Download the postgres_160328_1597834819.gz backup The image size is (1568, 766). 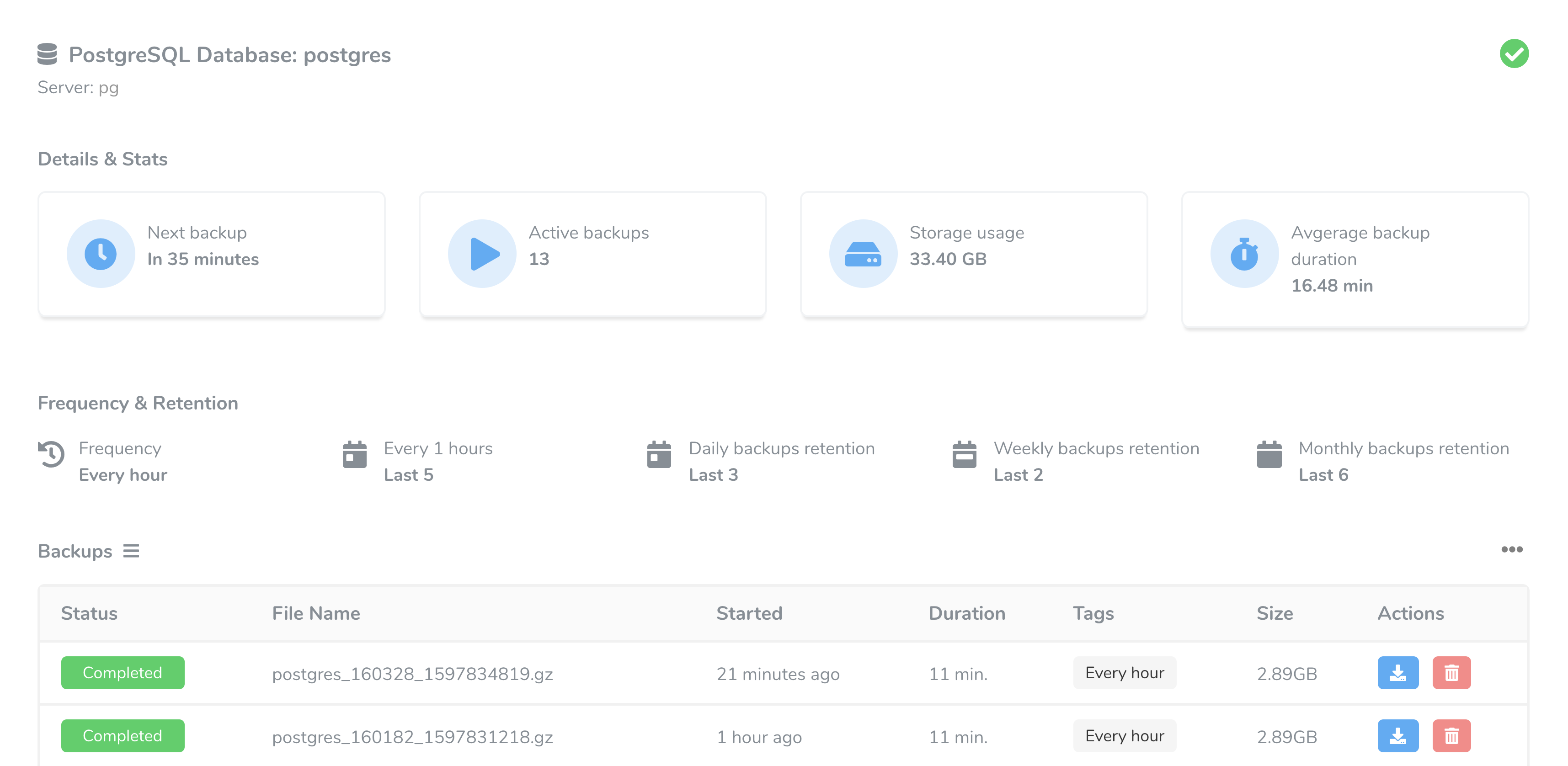tap(1398, 672)
